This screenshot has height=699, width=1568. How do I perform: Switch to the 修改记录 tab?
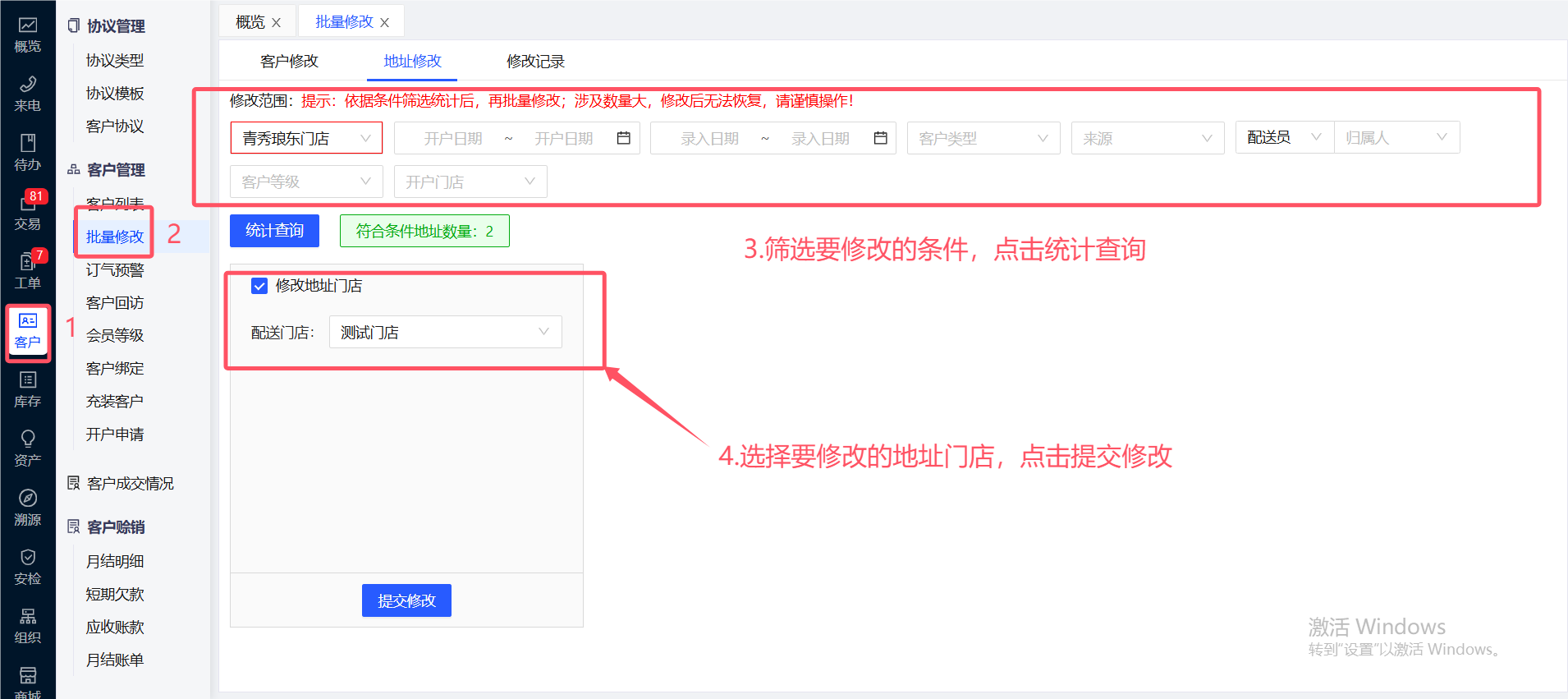(535, 62)
